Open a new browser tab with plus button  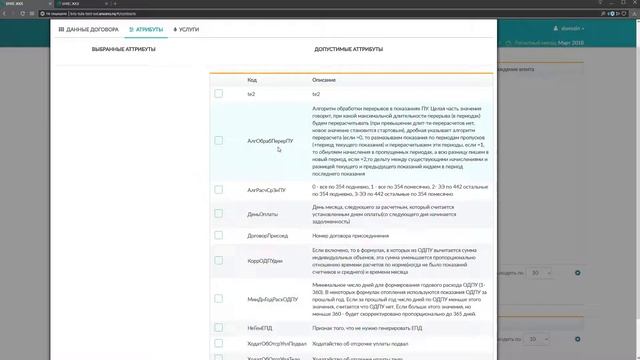115,4
